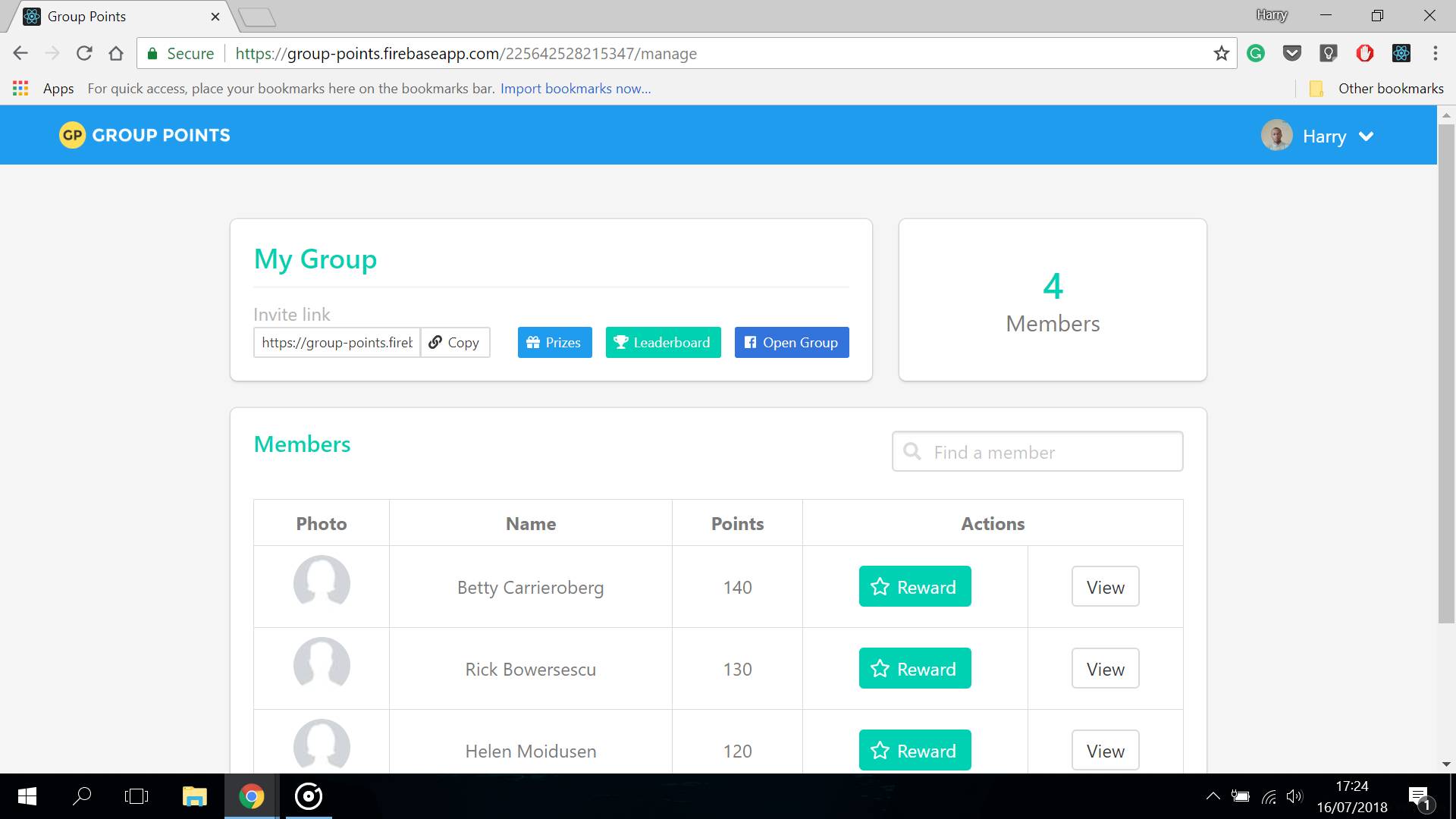Open Chrome's three-dot menu

[1435, 54]
